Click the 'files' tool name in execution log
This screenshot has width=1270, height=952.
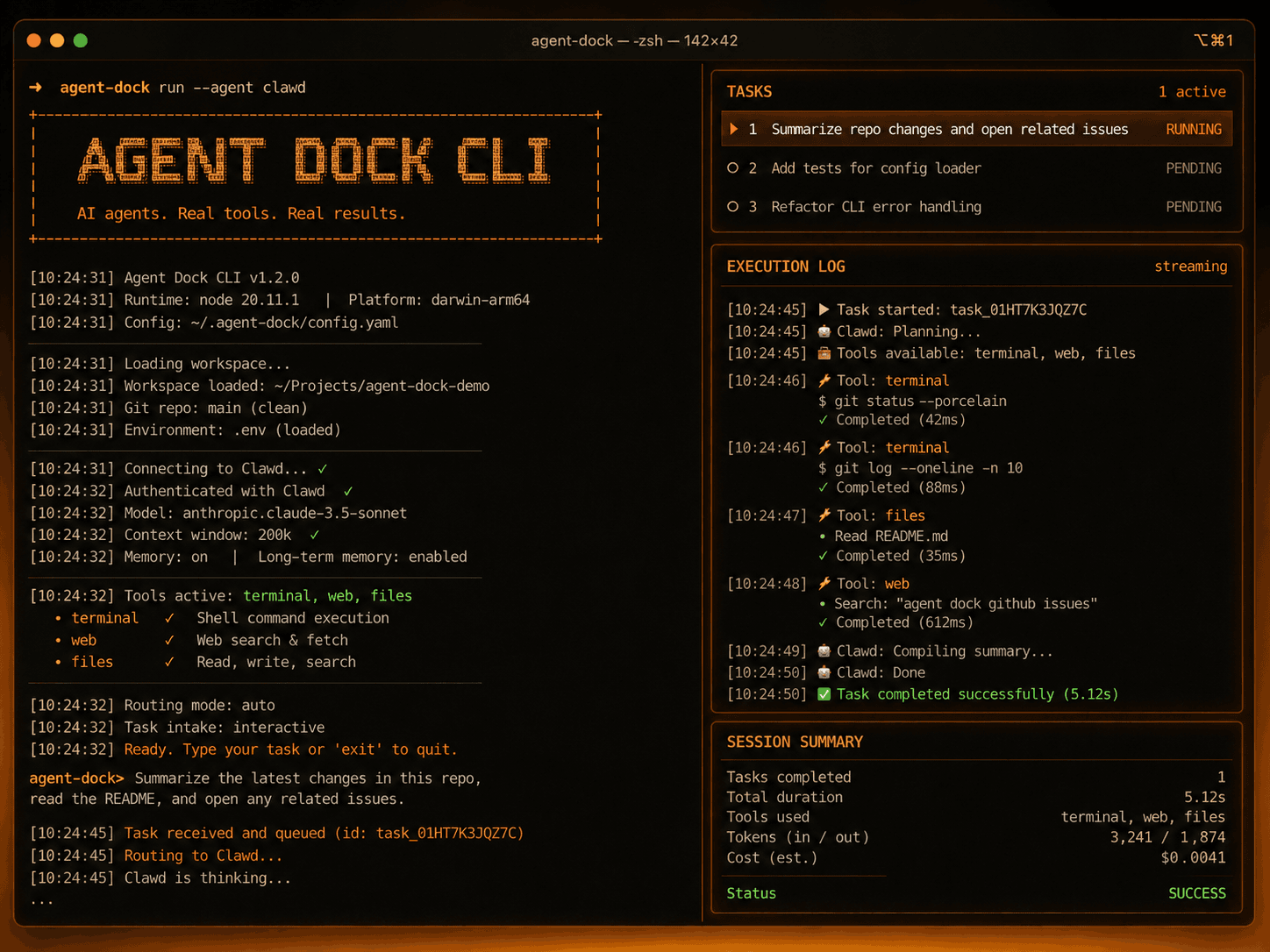[x=905, y=515]
